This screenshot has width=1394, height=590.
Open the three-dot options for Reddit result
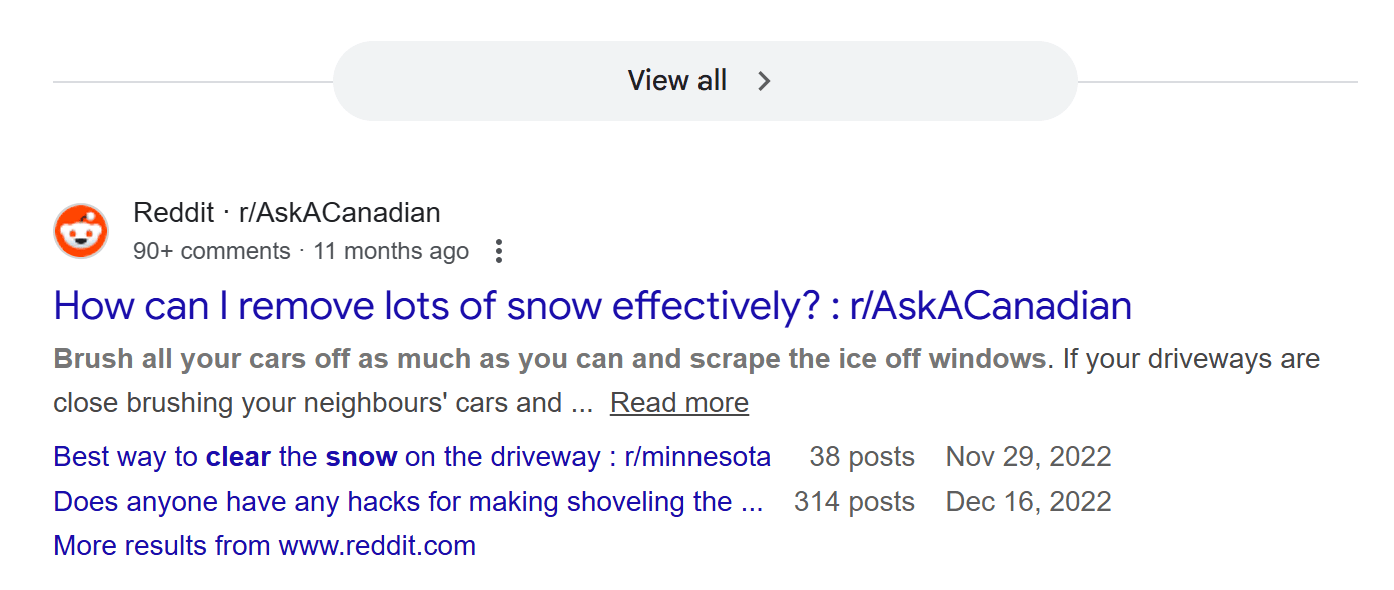point(499,252)
